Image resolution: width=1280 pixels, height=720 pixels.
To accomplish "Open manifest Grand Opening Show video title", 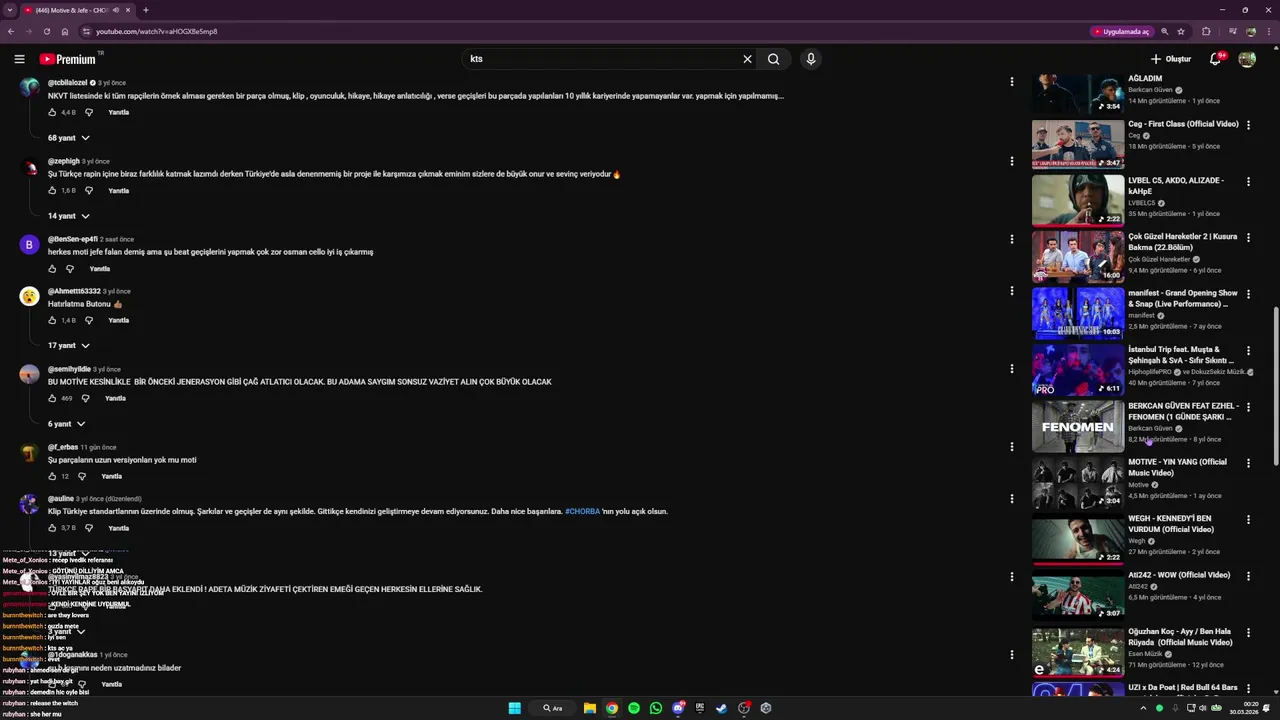I will tap(1183, 299).
